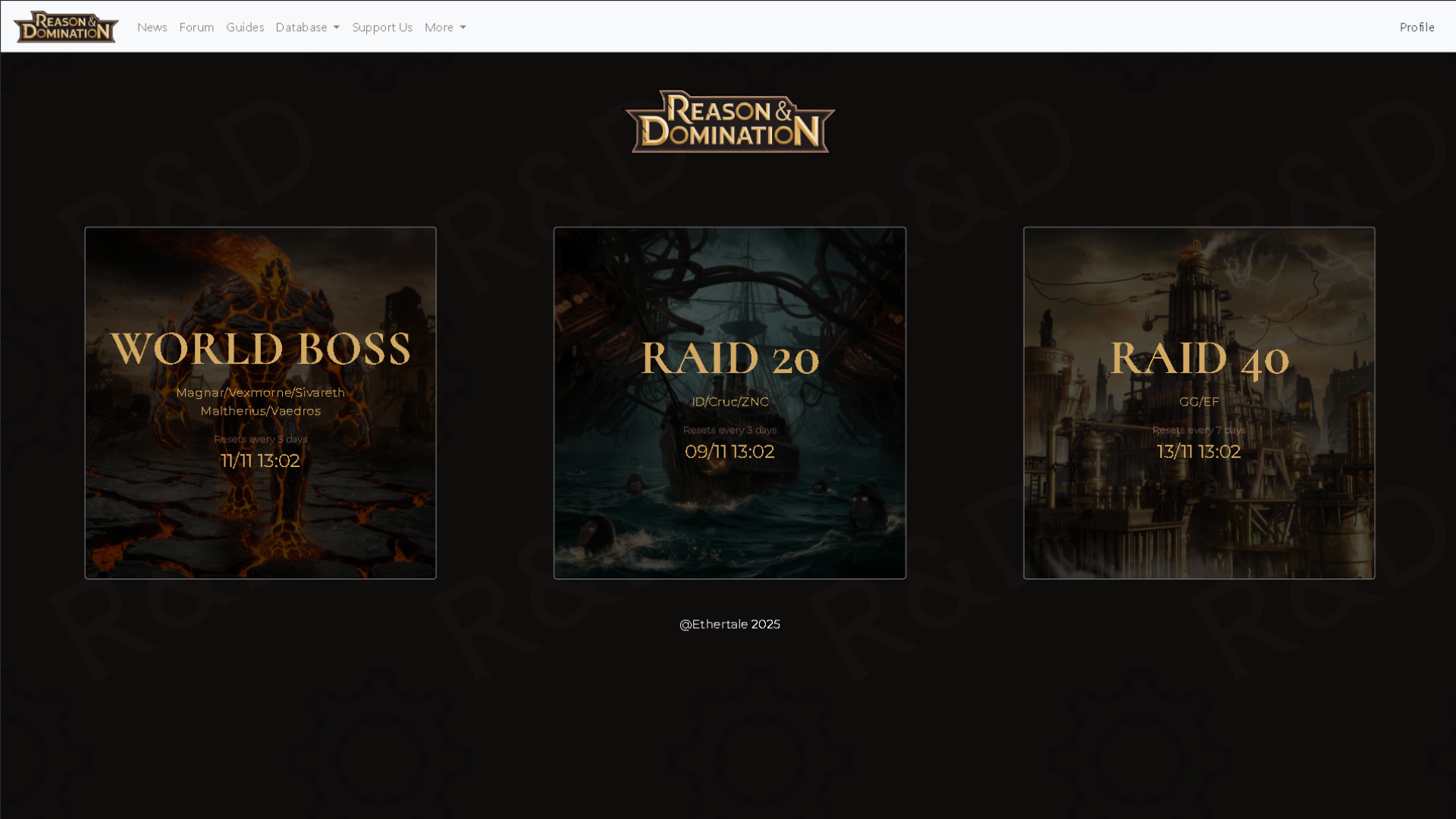Open the News page

152,27
